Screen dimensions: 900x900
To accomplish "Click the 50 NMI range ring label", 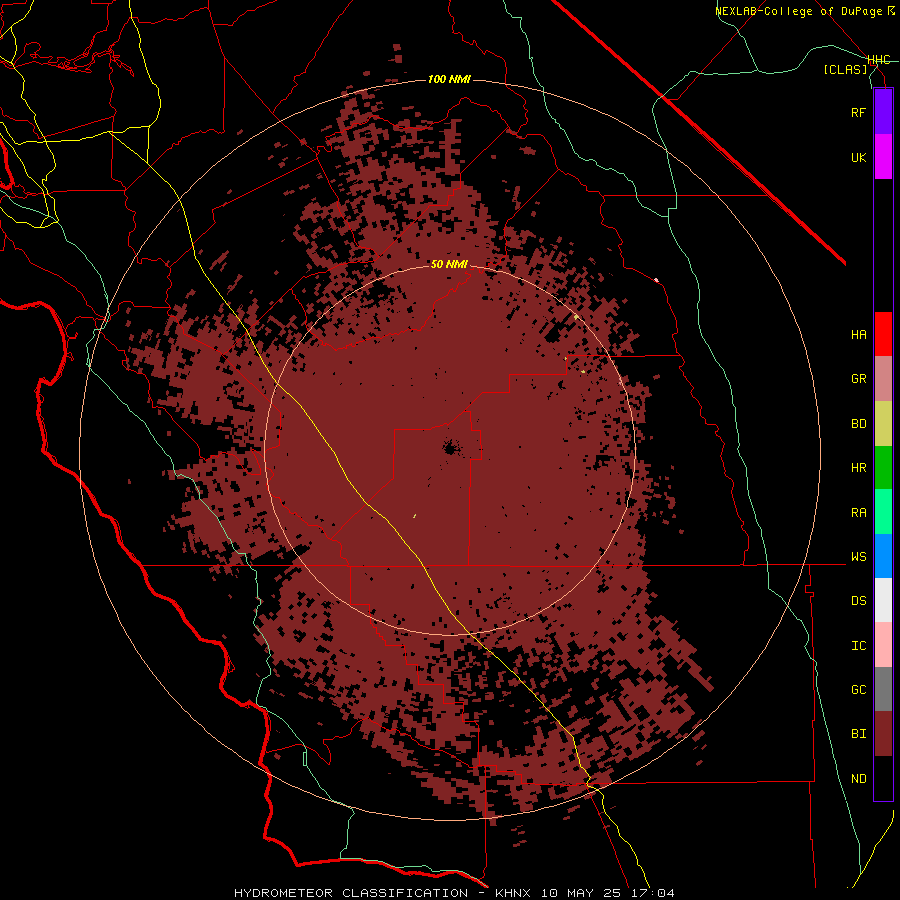I will click(x=449, y=264).
